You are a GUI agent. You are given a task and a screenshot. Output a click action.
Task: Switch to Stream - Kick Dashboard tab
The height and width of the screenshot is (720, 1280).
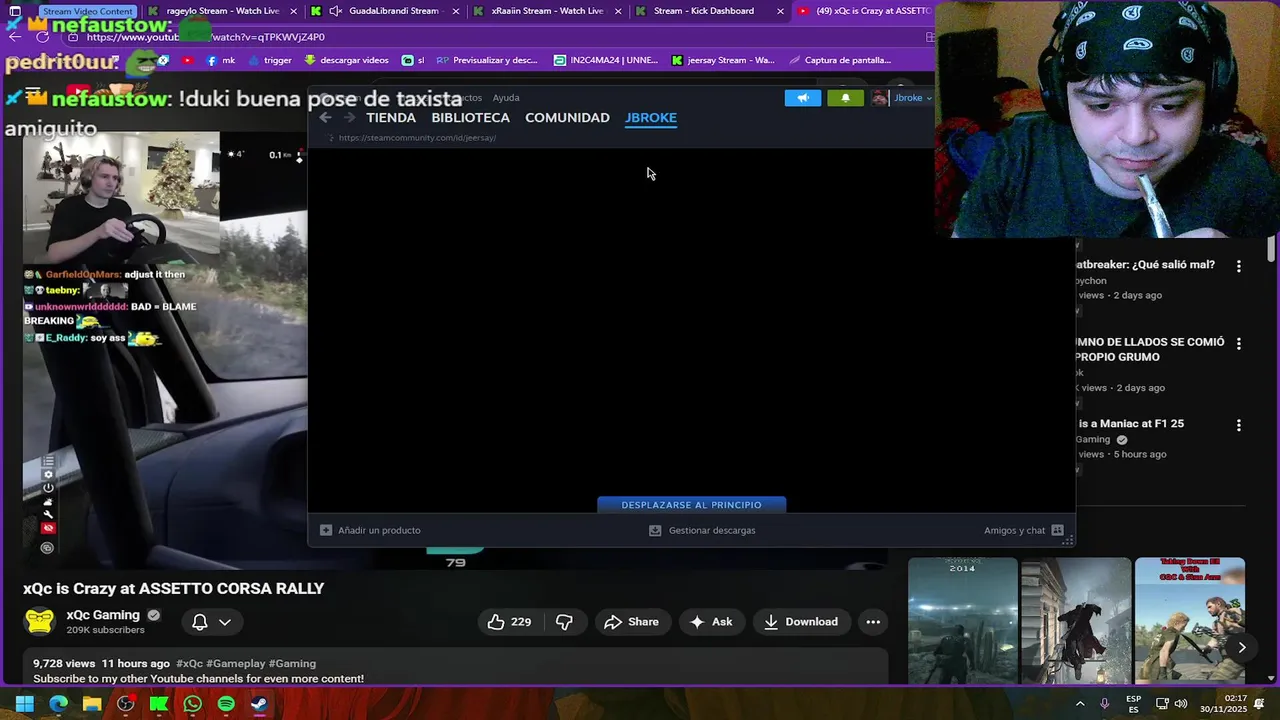click(704, 11)
